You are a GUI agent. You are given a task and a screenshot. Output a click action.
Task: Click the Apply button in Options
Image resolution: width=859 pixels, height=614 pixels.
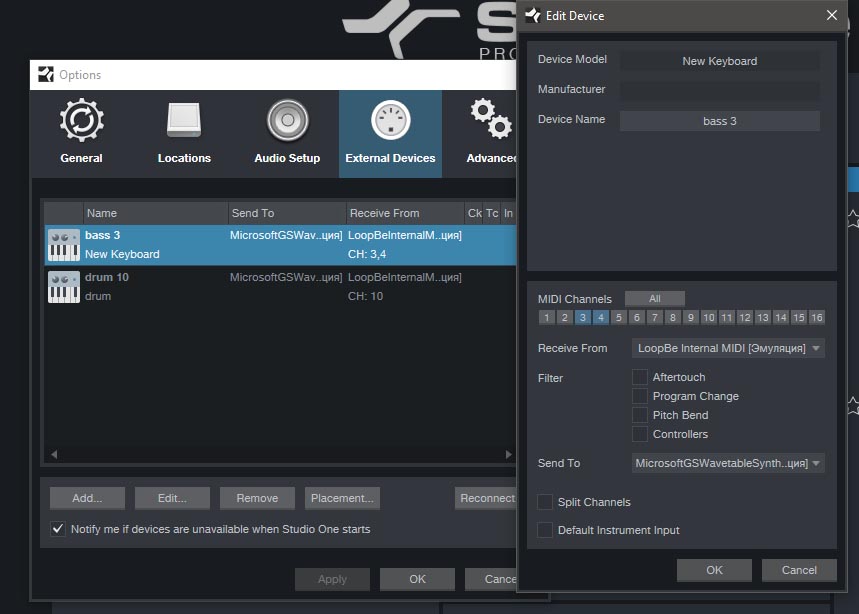tap(332, 579)
